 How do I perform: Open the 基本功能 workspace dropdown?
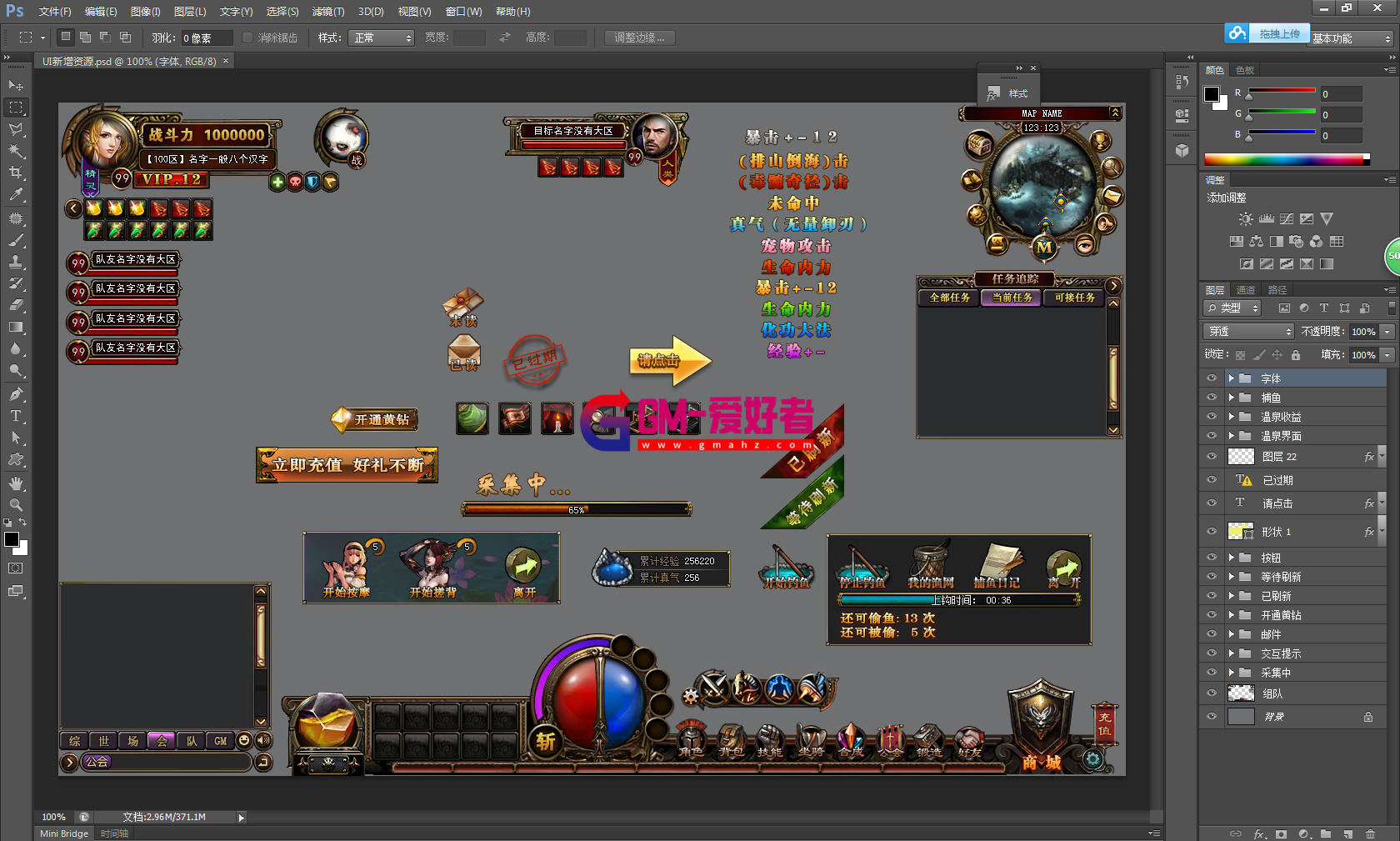(x=1352, y=38)
